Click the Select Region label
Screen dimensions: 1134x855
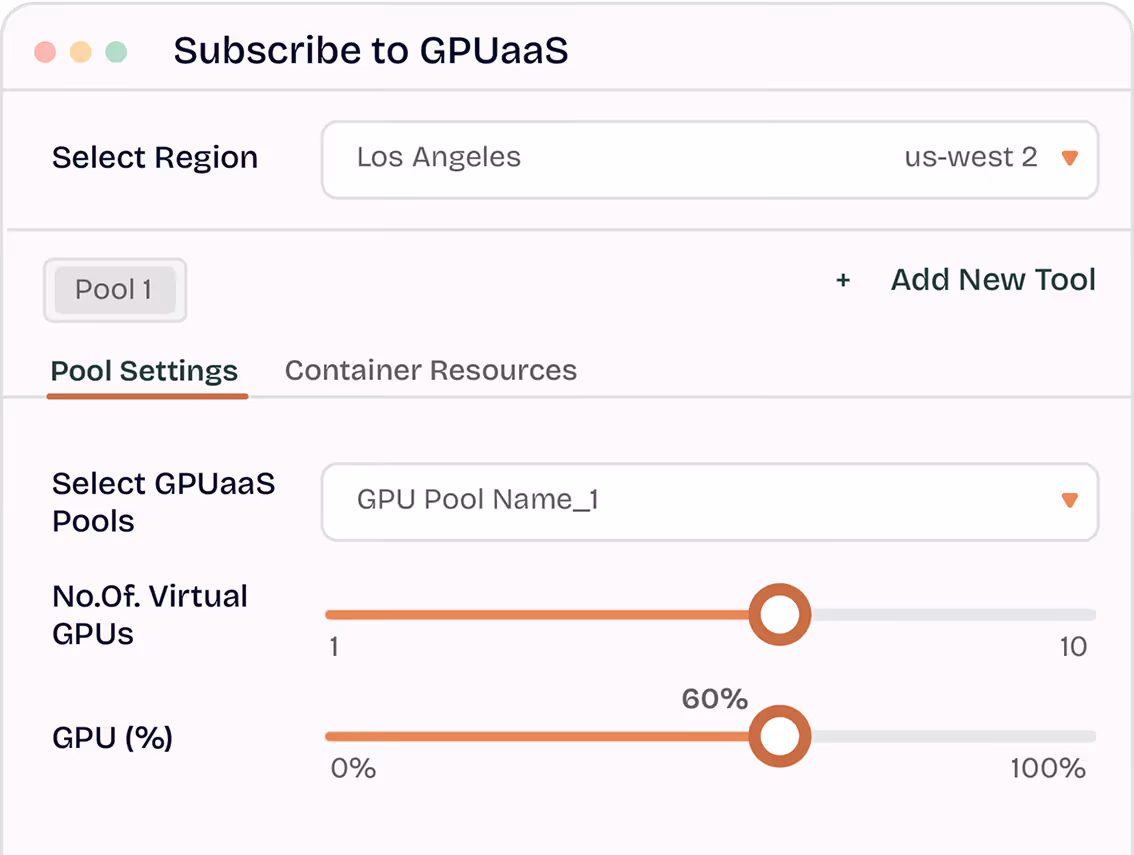(x=155, y=158)
